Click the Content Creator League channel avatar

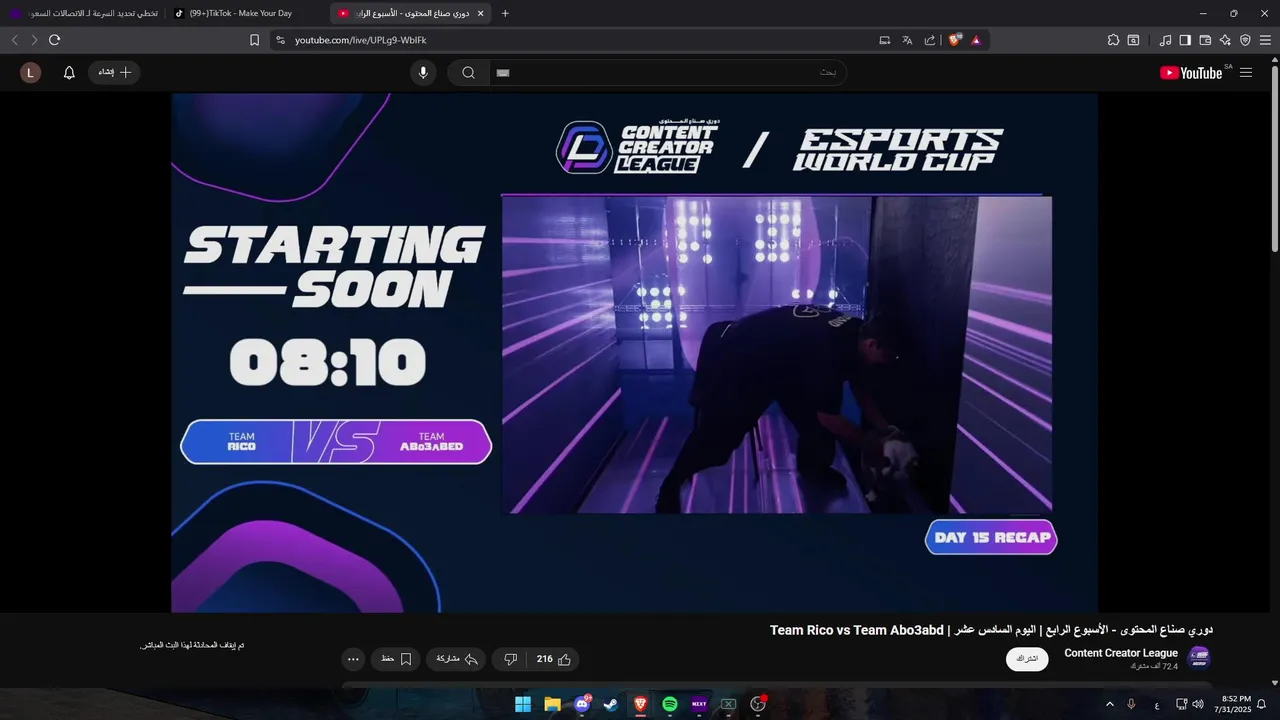pyautogui.click(x=1199, y=658)
